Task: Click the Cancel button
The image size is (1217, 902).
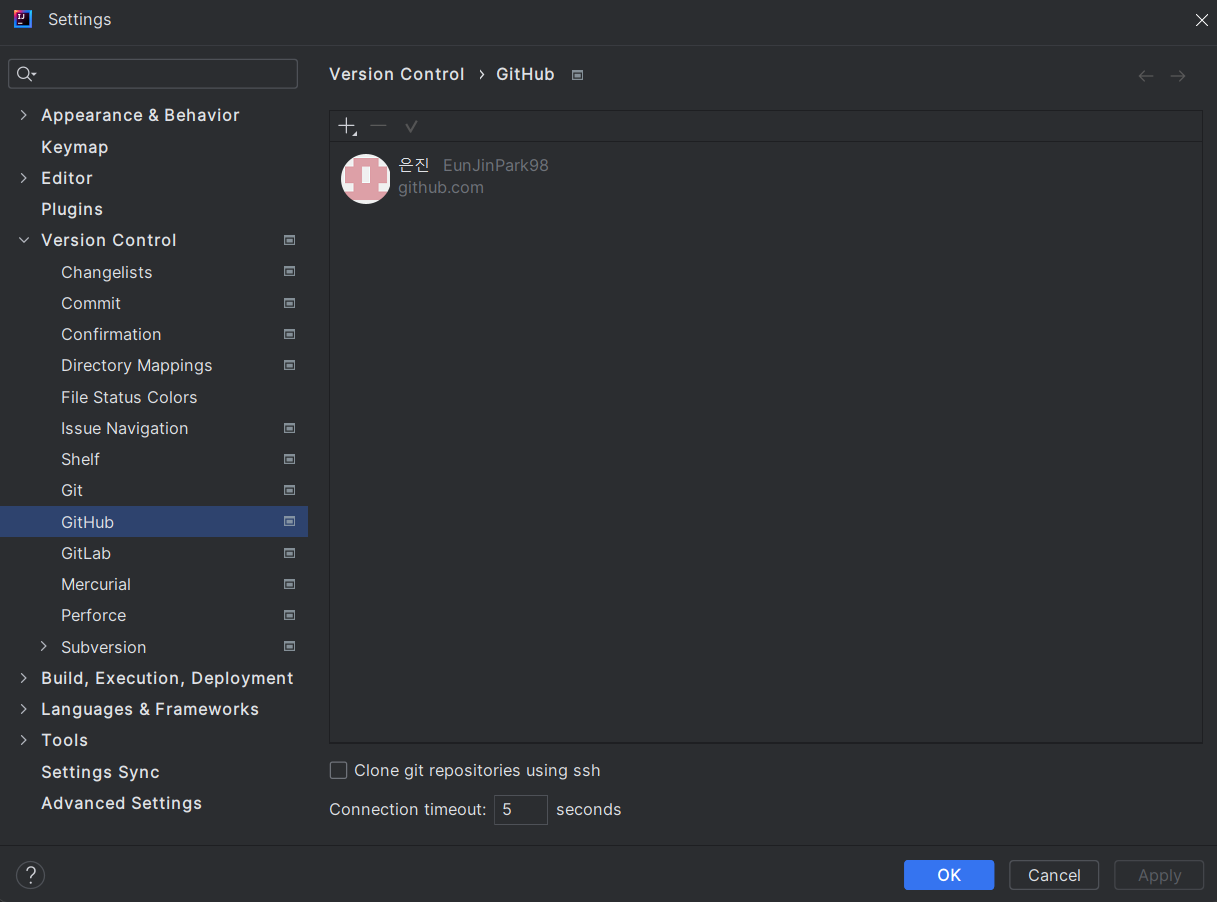Action: point(1054,875)
